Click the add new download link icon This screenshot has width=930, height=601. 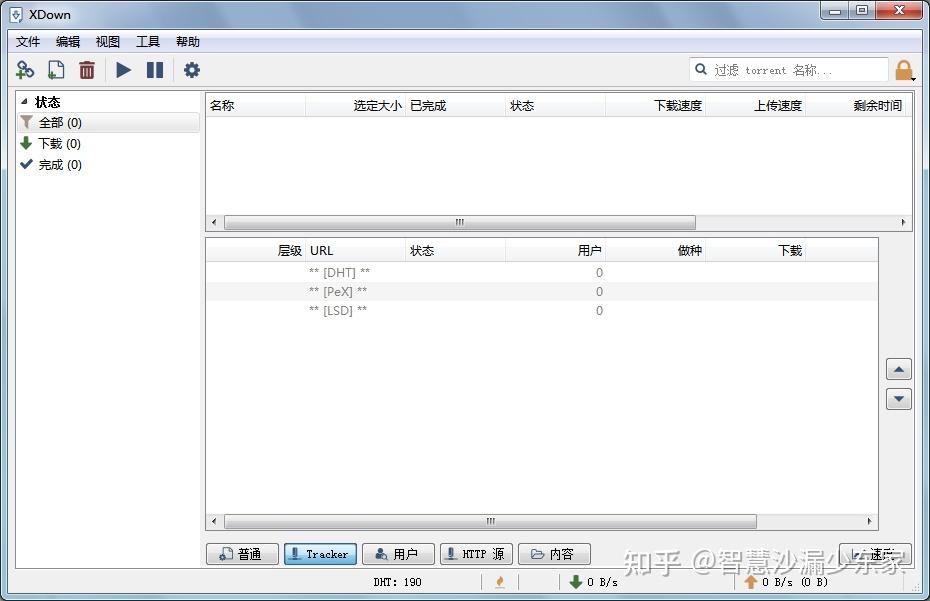tap(24, 69)
